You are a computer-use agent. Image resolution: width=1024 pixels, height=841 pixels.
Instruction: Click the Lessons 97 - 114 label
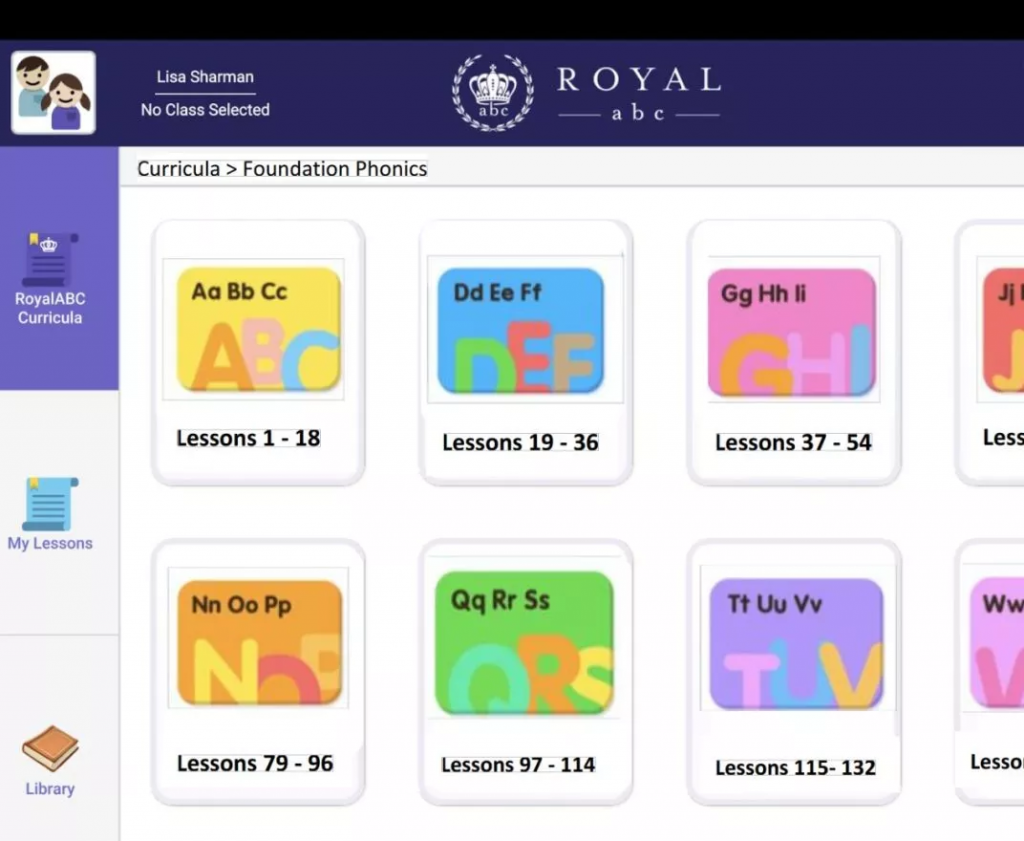point(518,765)
